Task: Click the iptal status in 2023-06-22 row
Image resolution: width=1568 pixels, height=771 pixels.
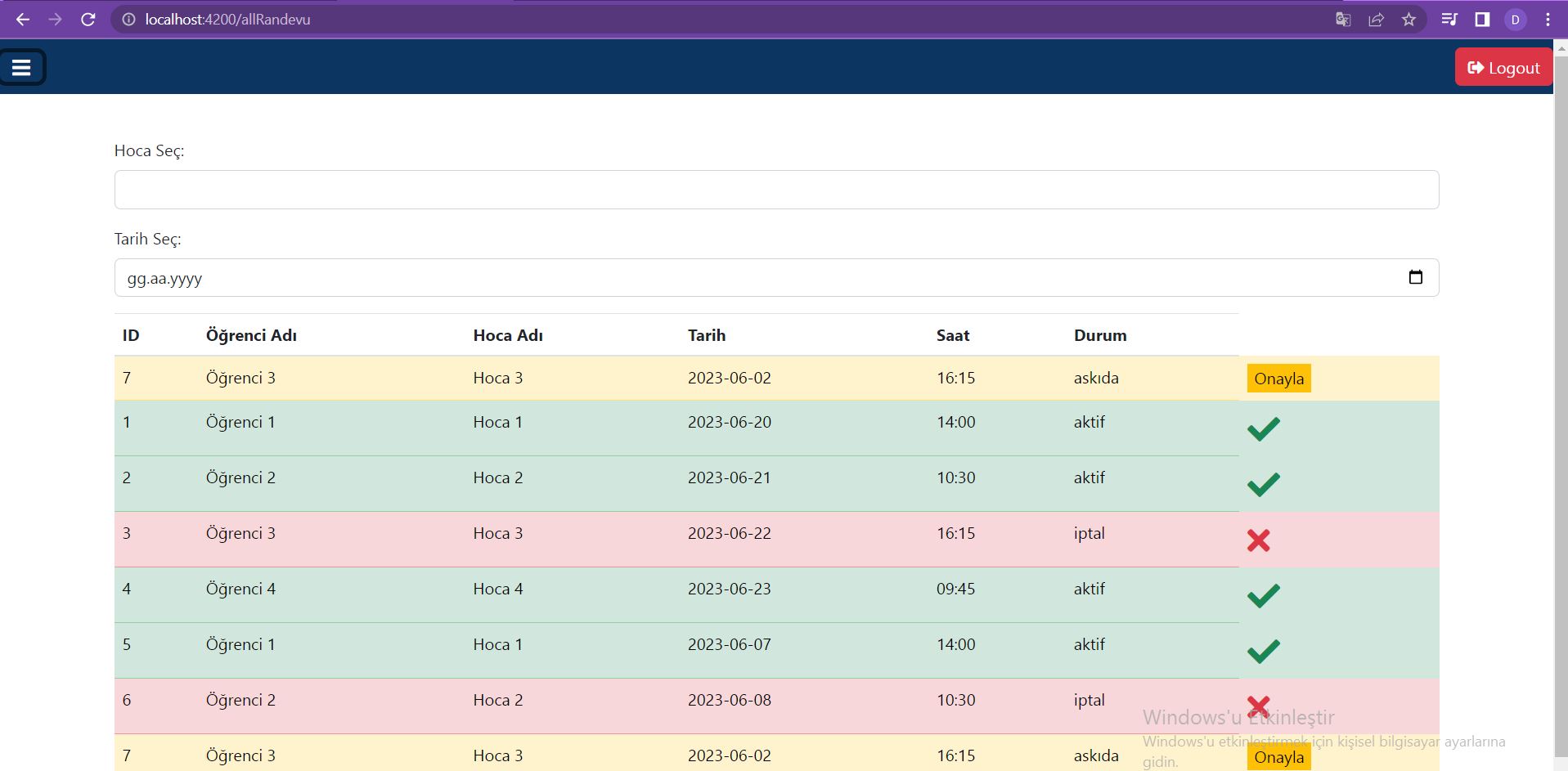Action: coord(1090,533)
